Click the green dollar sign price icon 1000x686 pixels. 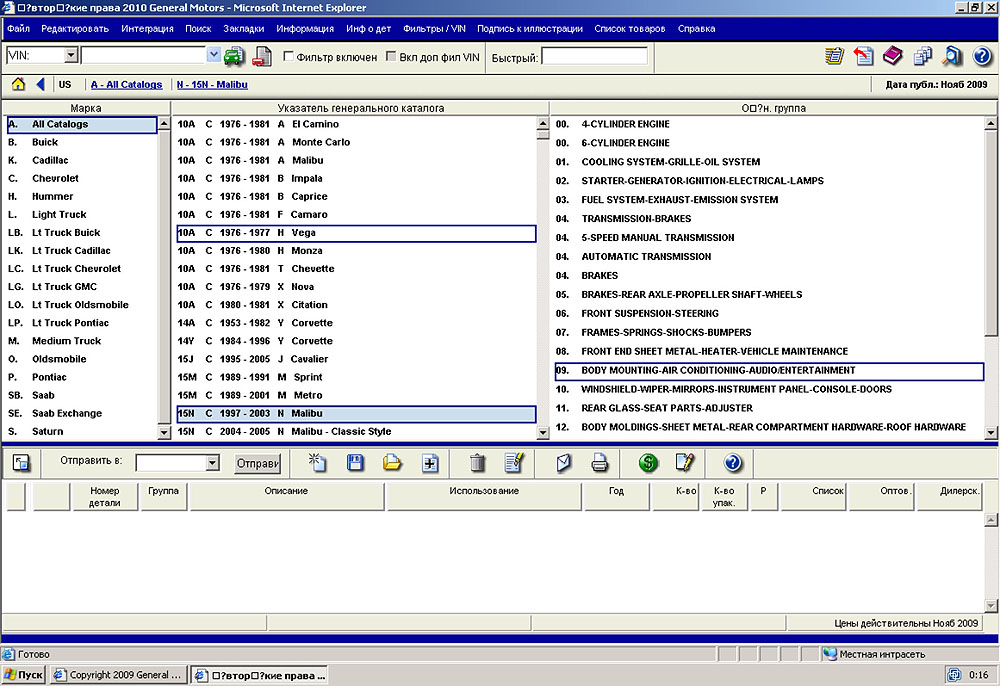click(x=649, y=463)
